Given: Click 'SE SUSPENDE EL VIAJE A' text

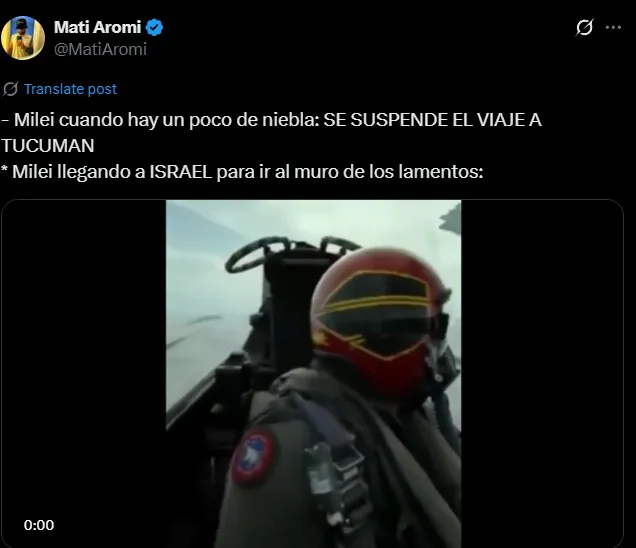Looking at the screenshot, I should tap(432, 120).
